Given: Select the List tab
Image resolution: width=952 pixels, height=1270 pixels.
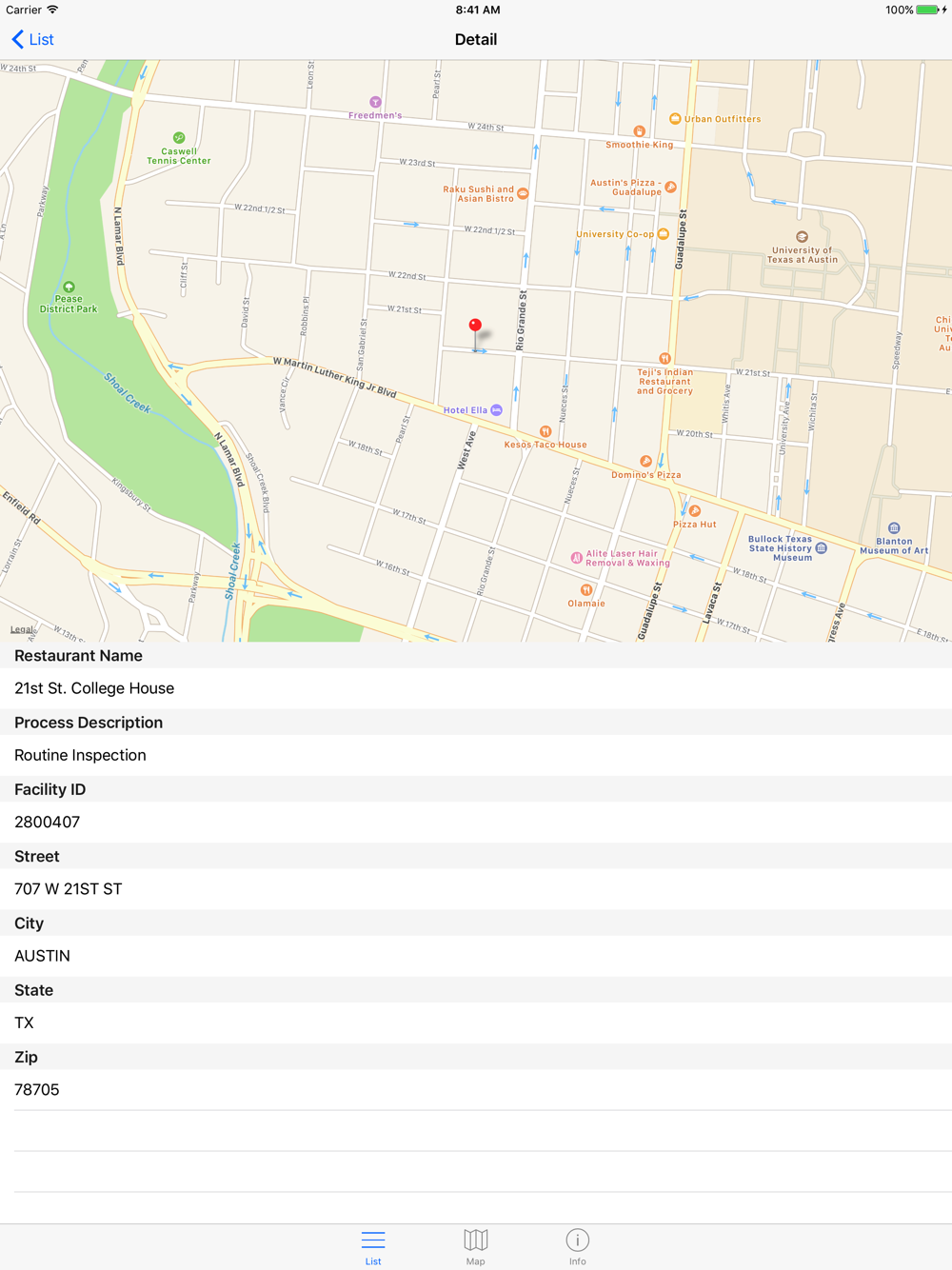Looking at the screenshot, I should pyautogui.click(x=373, y=1246).
